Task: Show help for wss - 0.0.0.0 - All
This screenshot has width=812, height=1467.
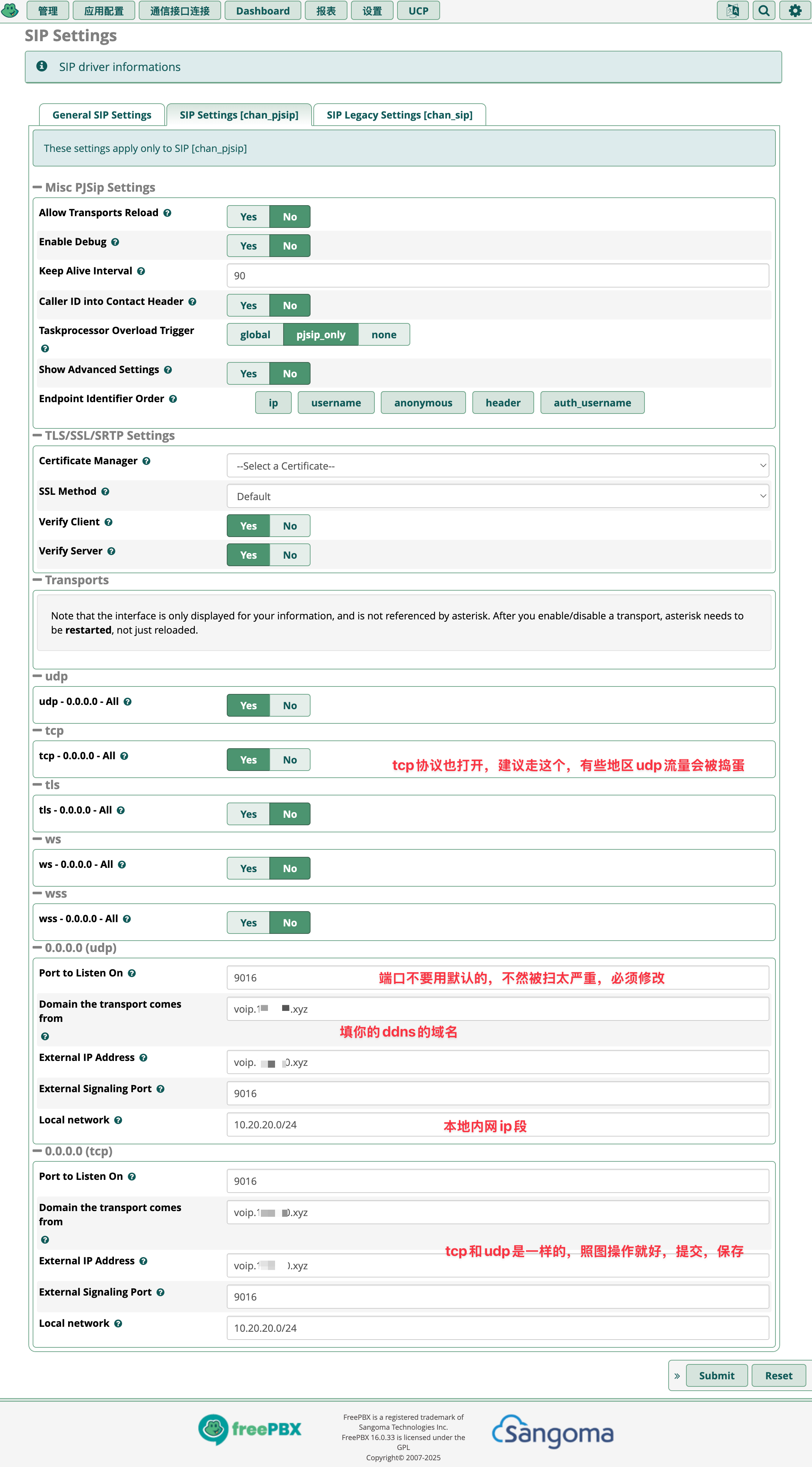Action: coord(127,919)
